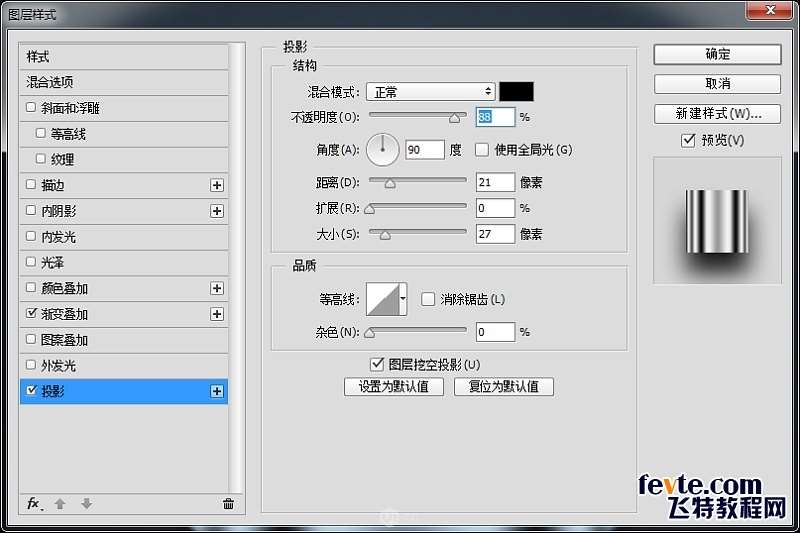Select 样式 at top of list
Image resolution: width=800 pixels, height=533 pixels.
[38, 56]
